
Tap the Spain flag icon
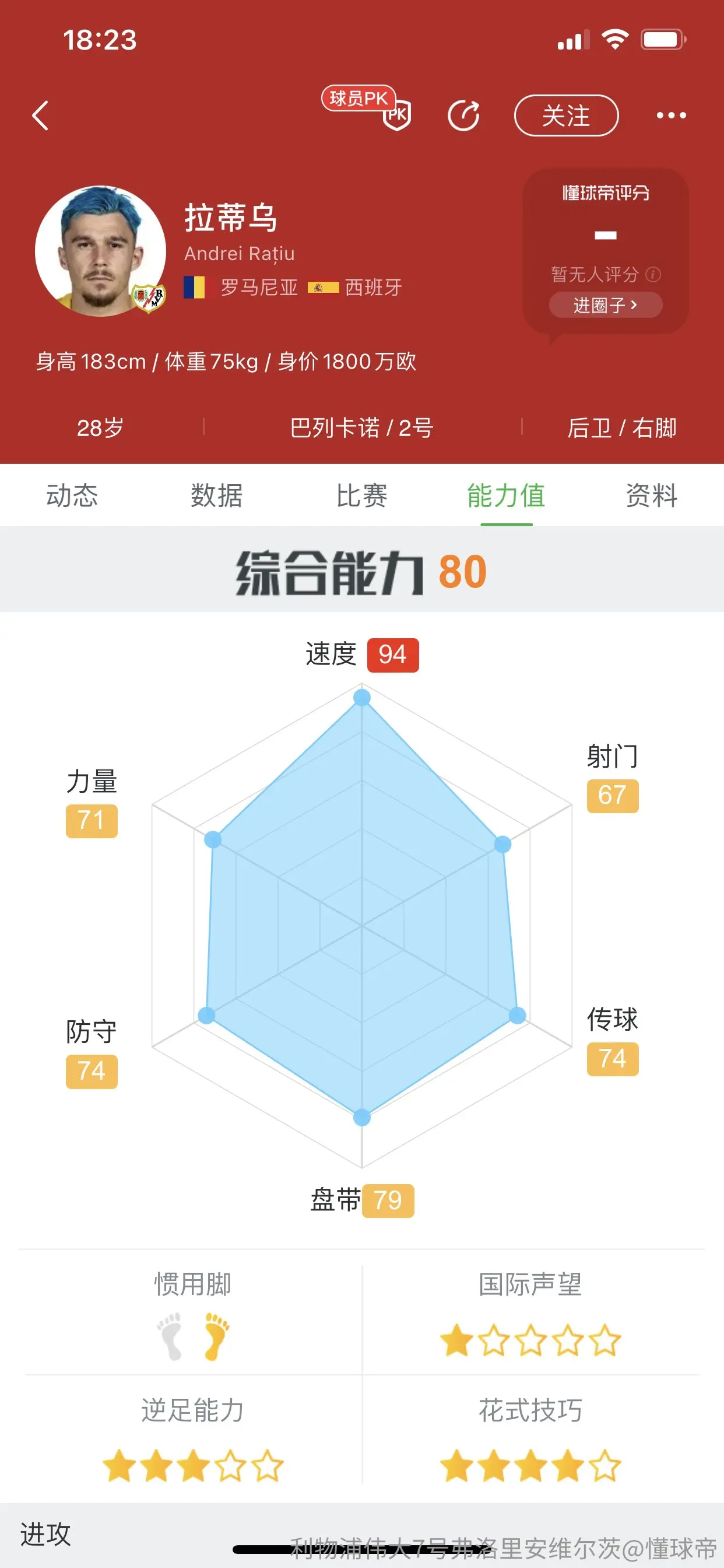pos(323,288)
